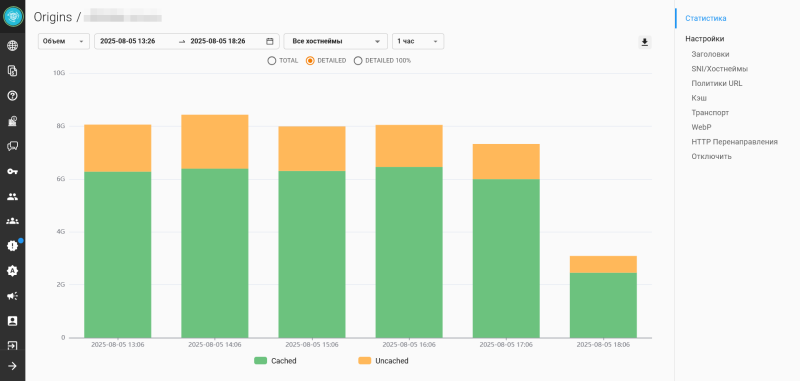Viewport: 800px width, 381px height.
Task: Click the help question mark sidebar icon
Action: 12,95
